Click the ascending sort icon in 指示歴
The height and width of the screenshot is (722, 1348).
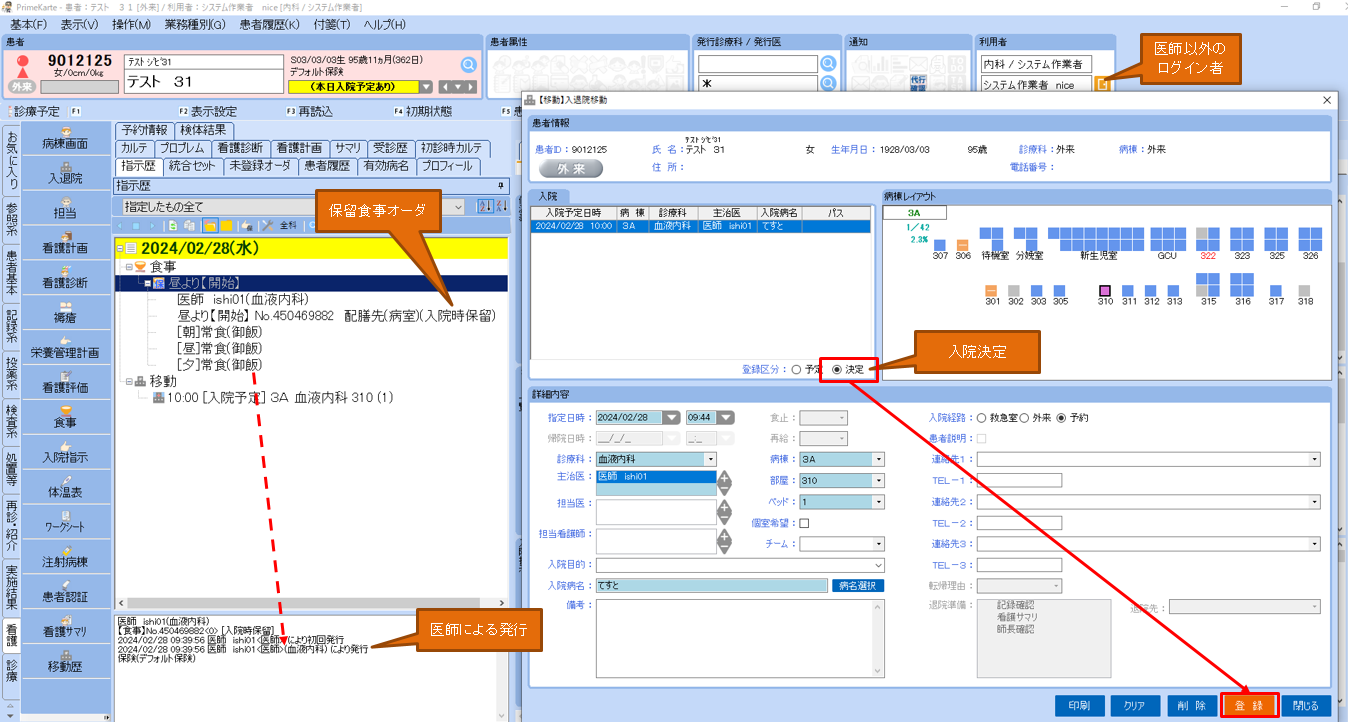tap(485, 206)
